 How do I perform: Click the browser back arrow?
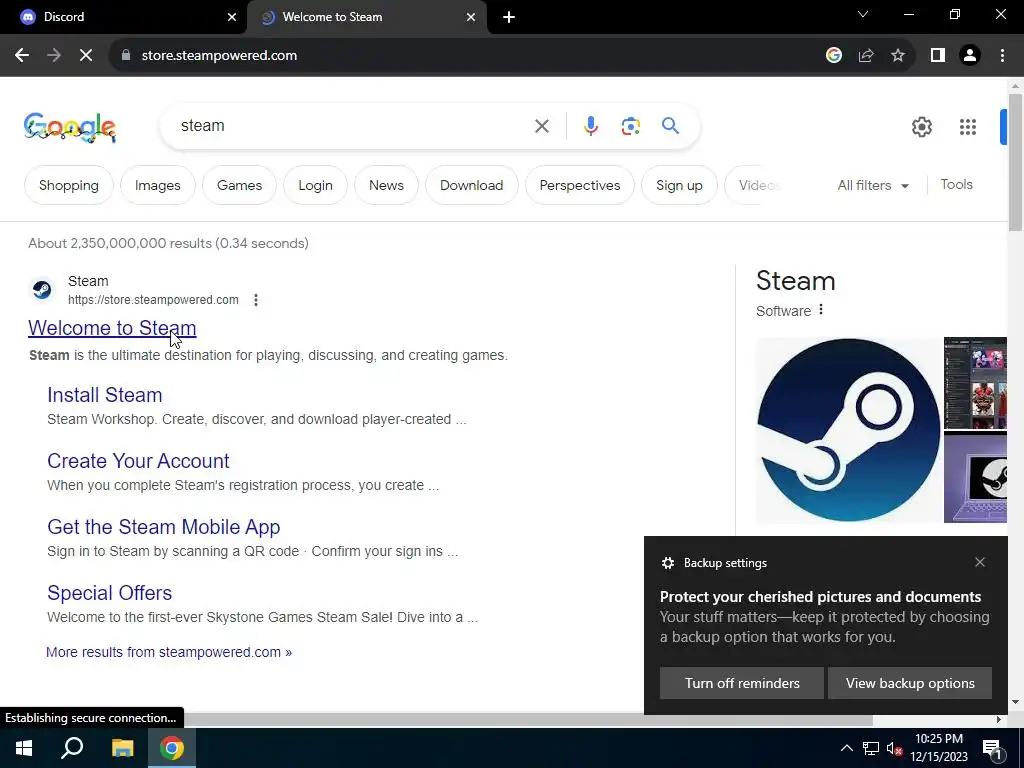click(x=22, y=56)
